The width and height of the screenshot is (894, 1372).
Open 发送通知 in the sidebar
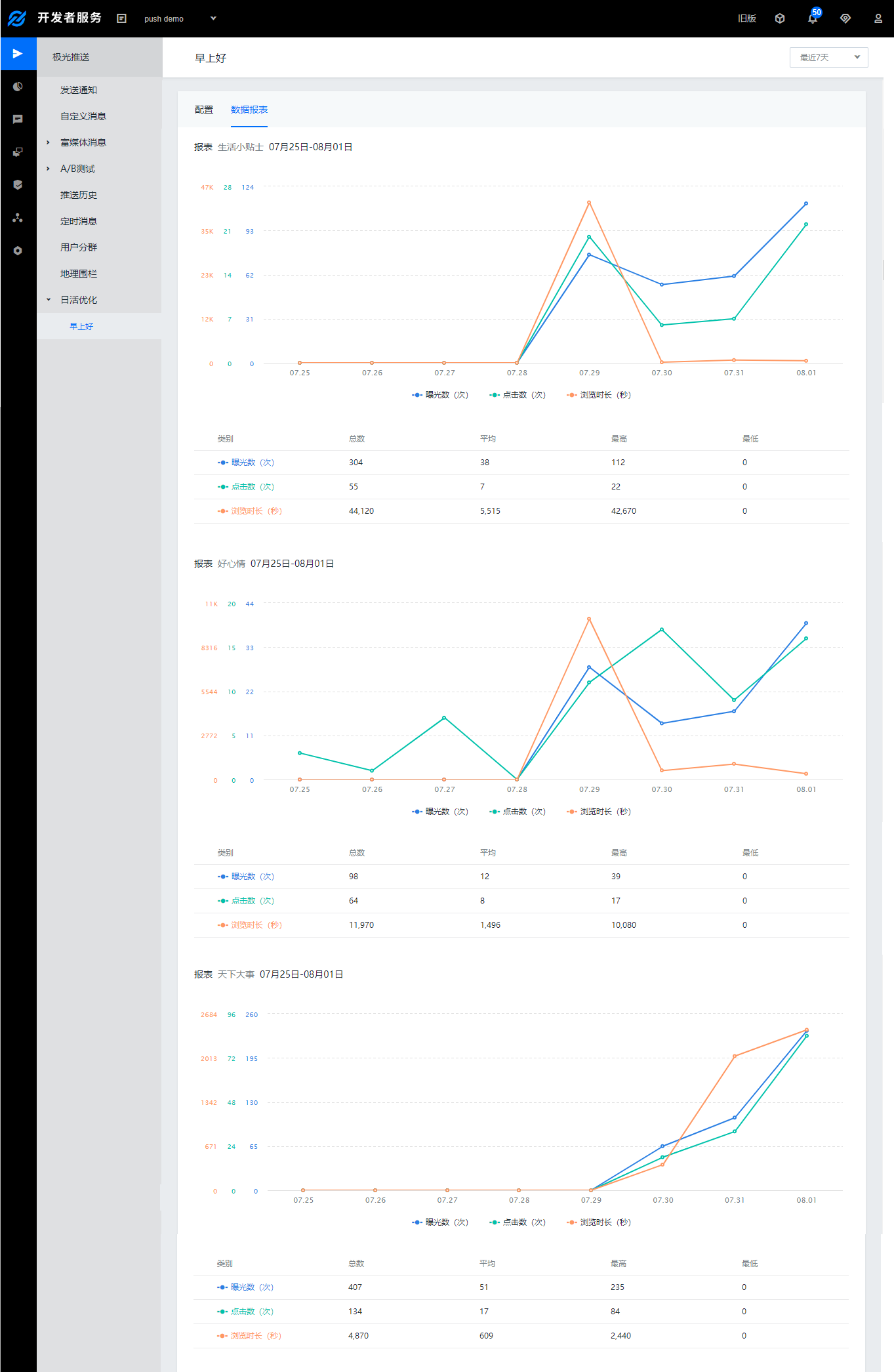coord(79,90)
